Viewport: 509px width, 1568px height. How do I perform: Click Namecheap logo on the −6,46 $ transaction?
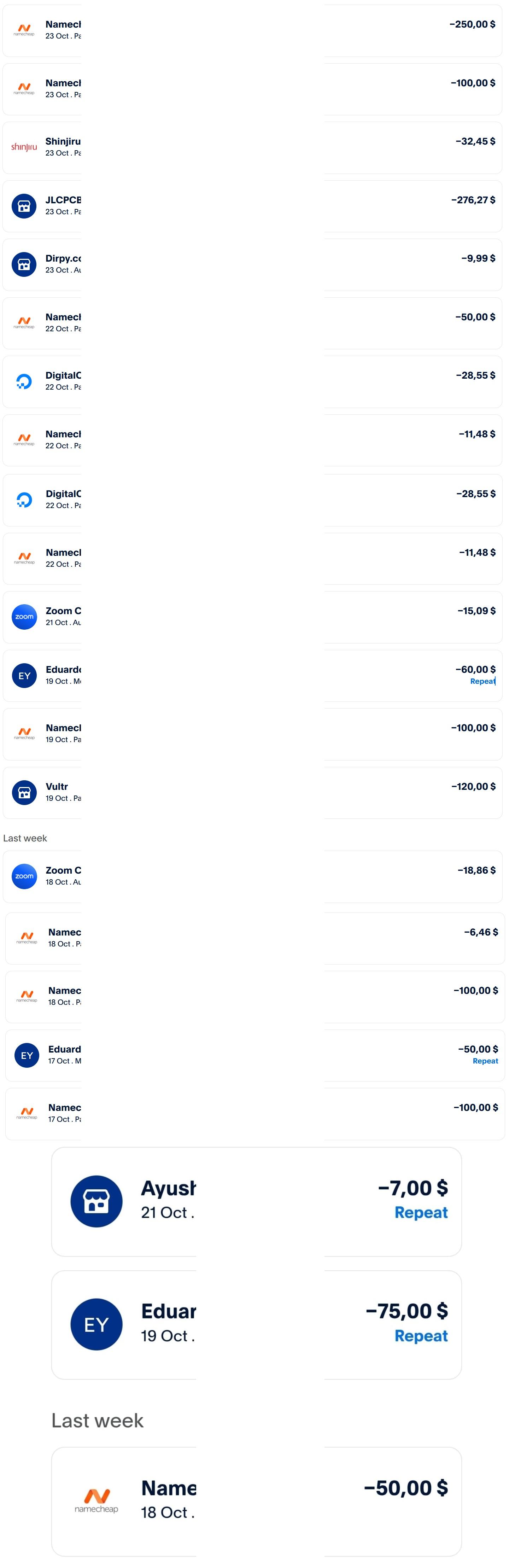[27, 938]
